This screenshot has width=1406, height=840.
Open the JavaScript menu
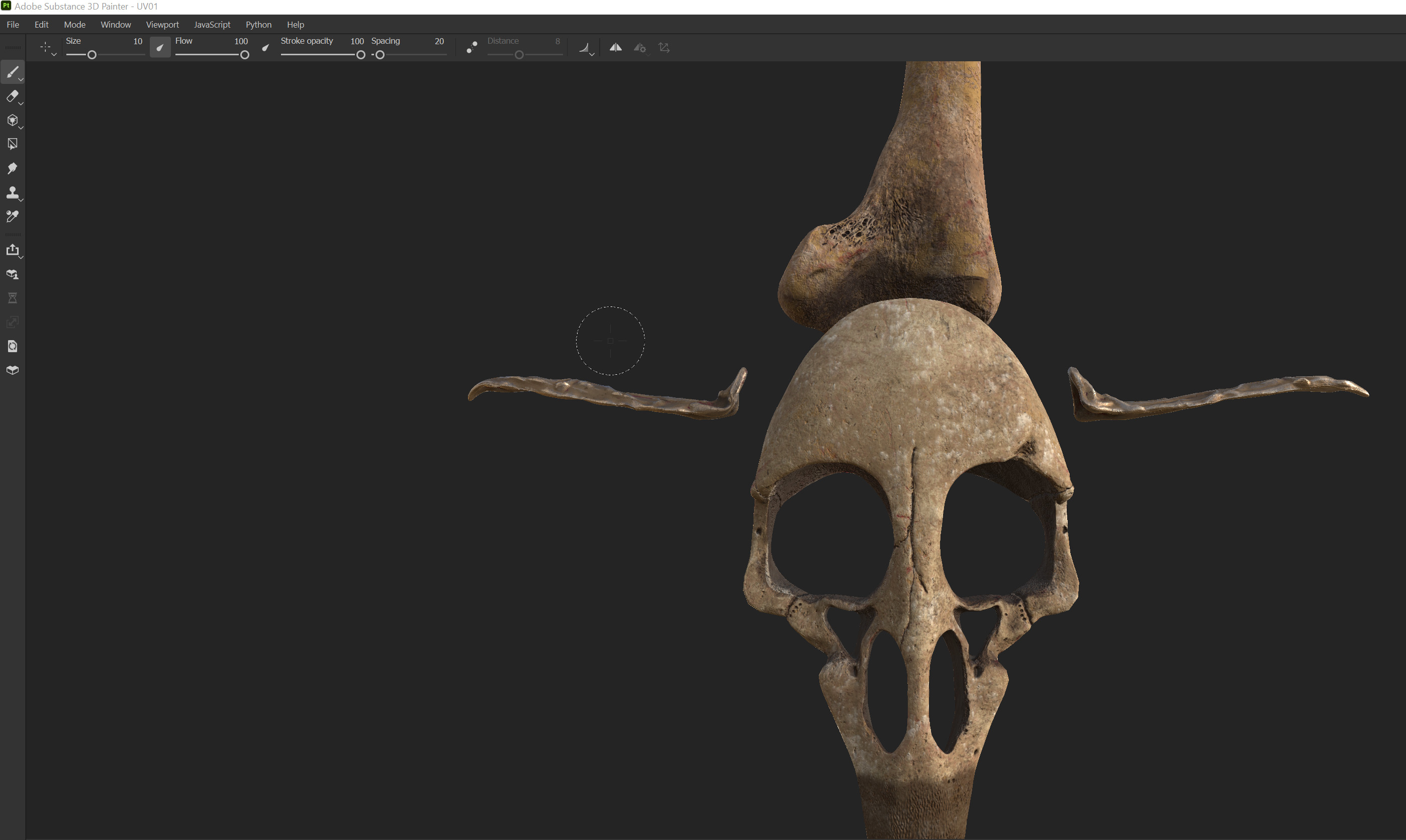pos(212,24)
